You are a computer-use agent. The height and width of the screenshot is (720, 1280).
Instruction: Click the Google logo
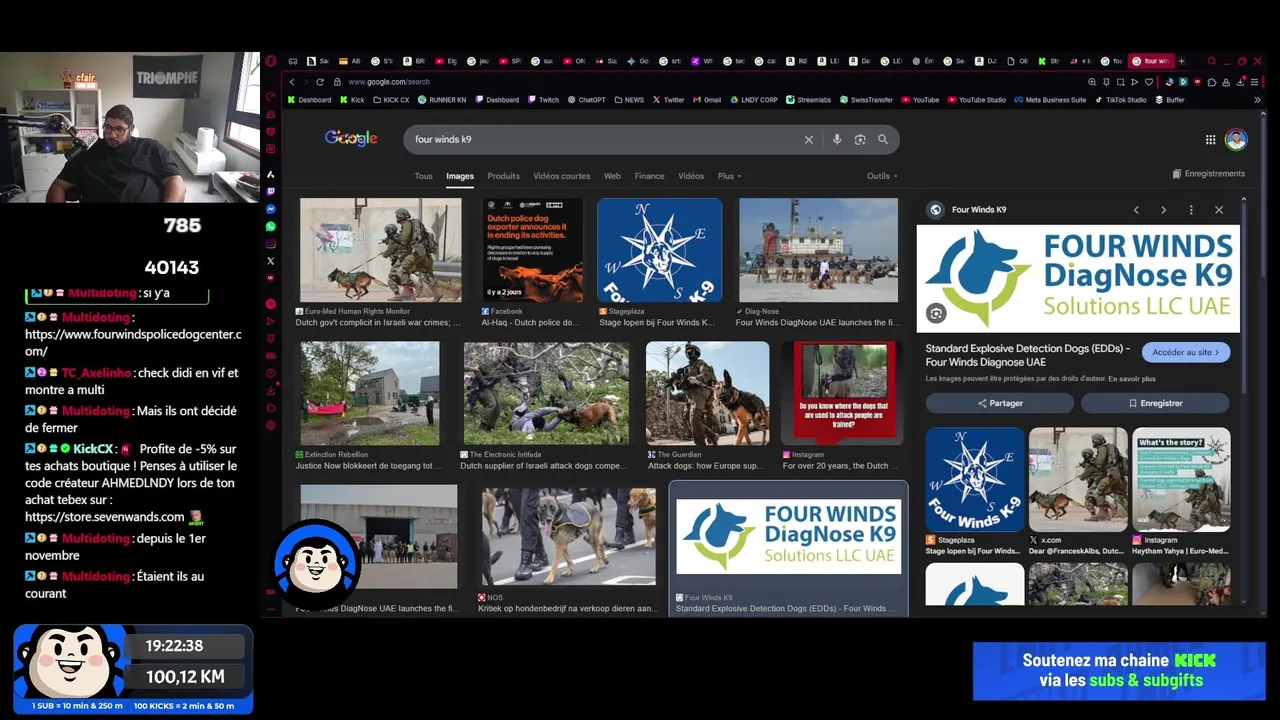point(351,139)
